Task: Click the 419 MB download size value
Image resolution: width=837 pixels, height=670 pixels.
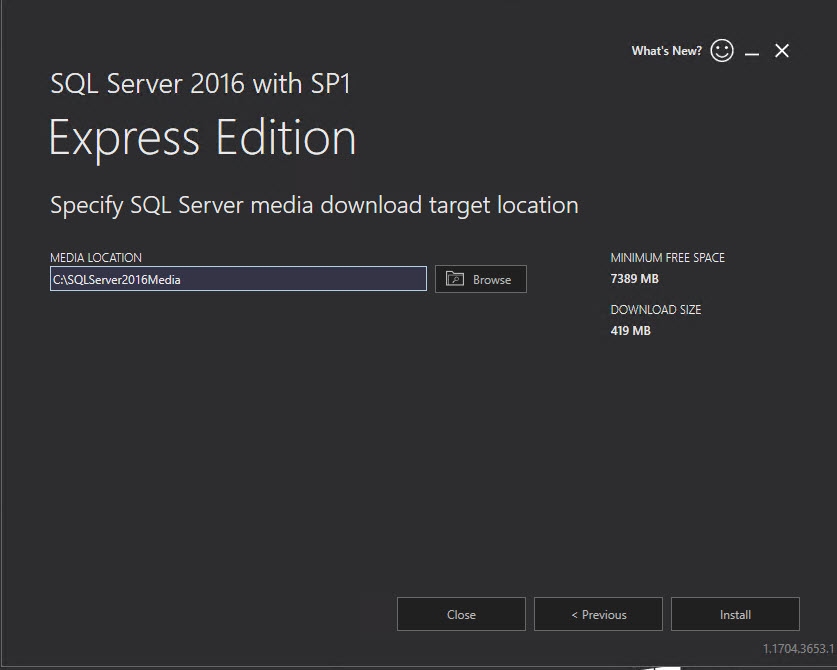Action: click(630, 330)
